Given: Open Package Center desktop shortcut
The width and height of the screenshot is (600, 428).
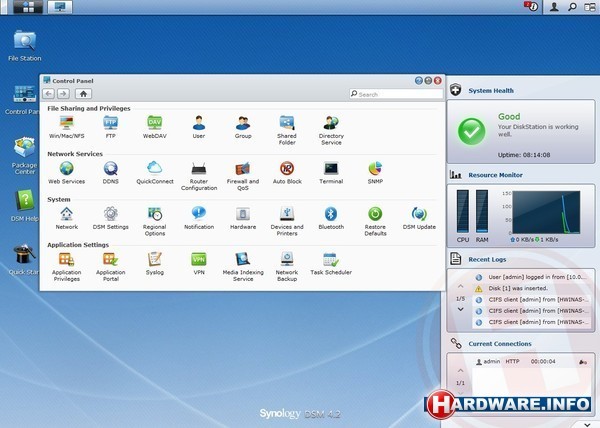Looking at the screenshot, I should coord(24,155).
